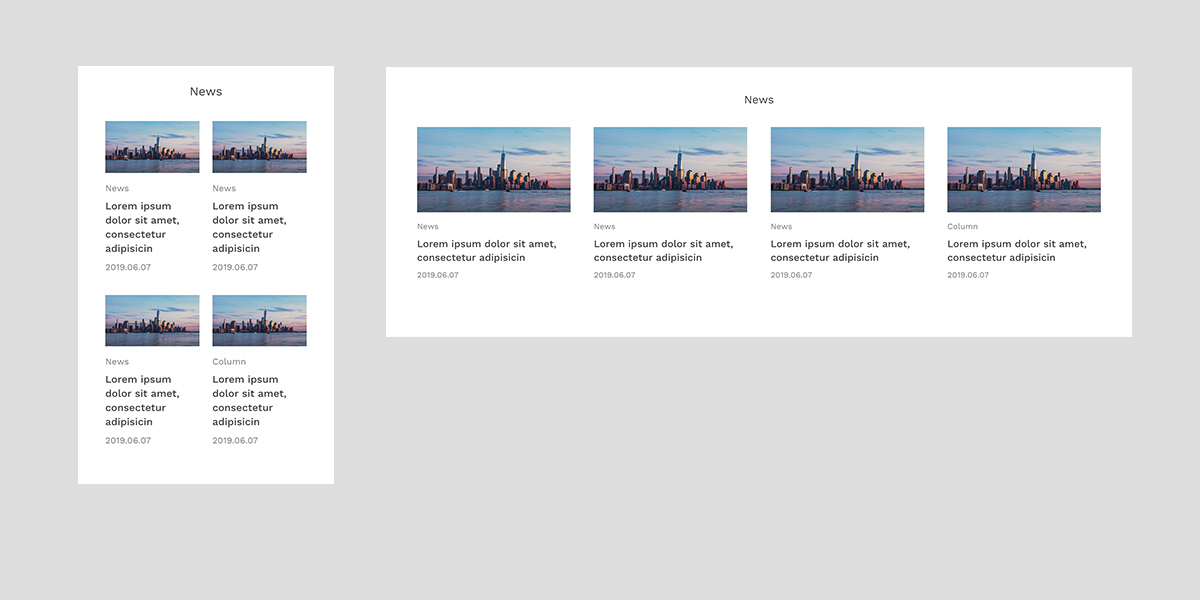
Task: Click the 2019.06.07 date on the wide panel's second card
Action: (614, 275)
